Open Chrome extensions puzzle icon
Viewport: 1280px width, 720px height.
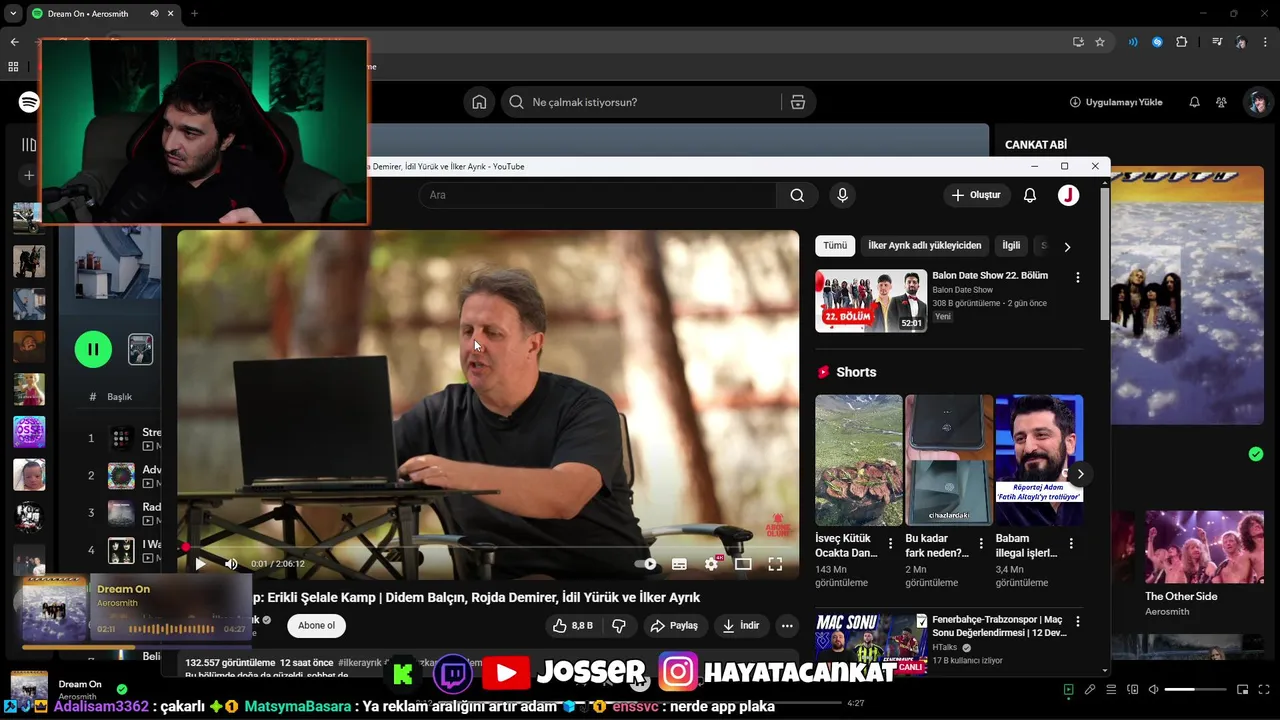tap(1181, 42)
